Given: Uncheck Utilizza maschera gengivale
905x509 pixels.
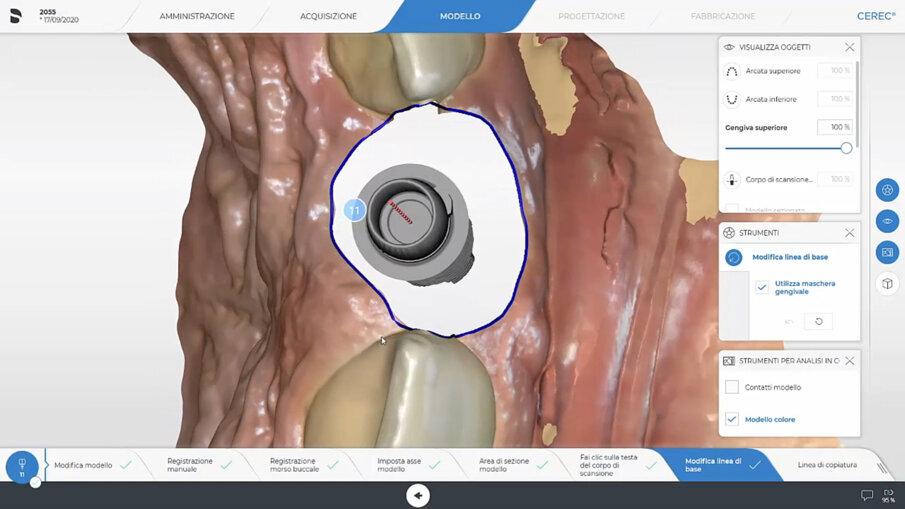Looking at the screenshot, I should pyautogui.click(x=762, y=287).
